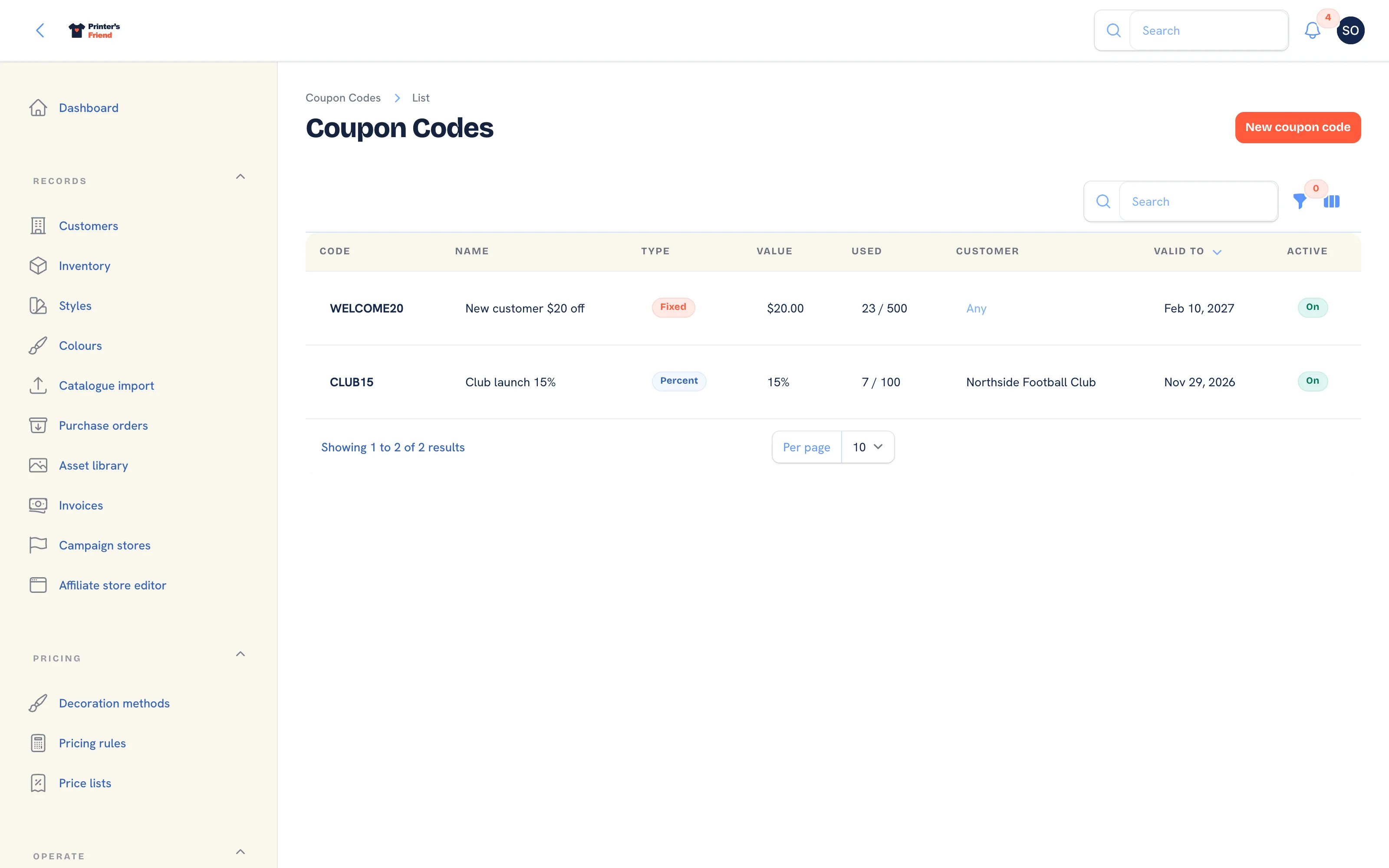Open the SO user avatar menu
Image resolution: width=1389 pixels, height=868 pixels.
[1350, 30]
